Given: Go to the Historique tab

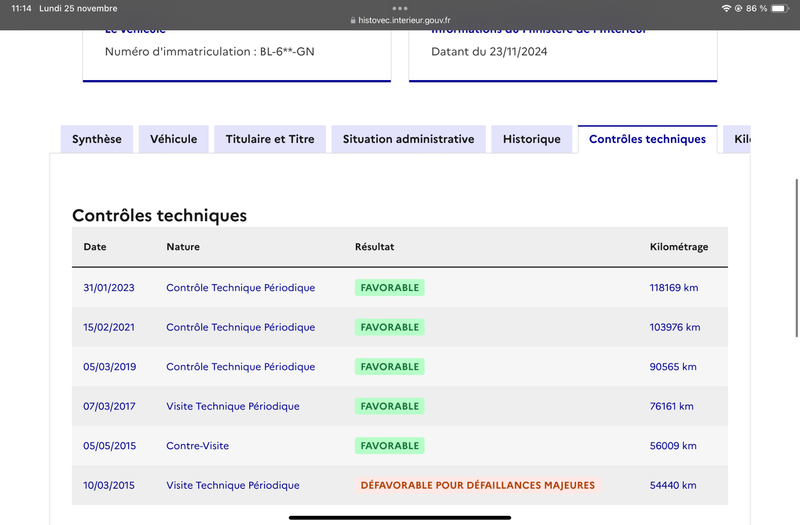Looking at the screenshot, I should point(532,139).
